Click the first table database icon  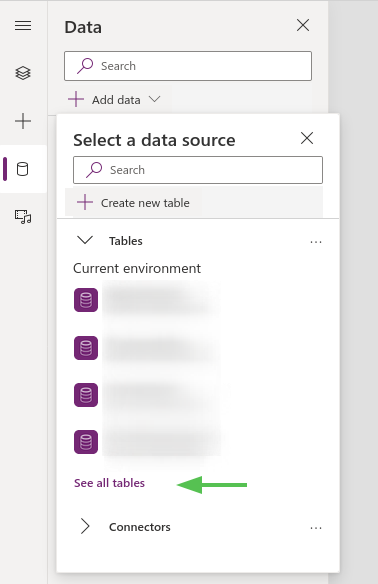(86, 300)
